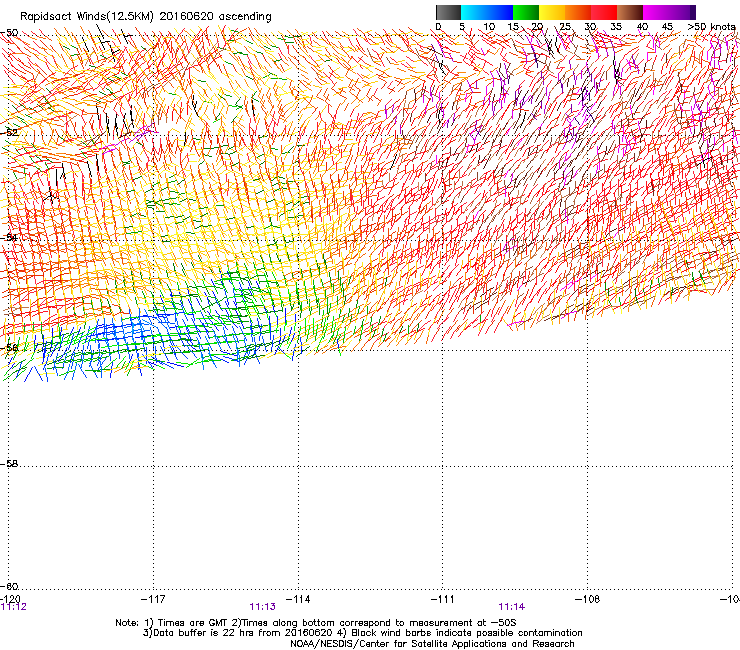Click the purple 11:12 time marker
740x650 pixels.
pyautogui.click(x=13, y=607)
